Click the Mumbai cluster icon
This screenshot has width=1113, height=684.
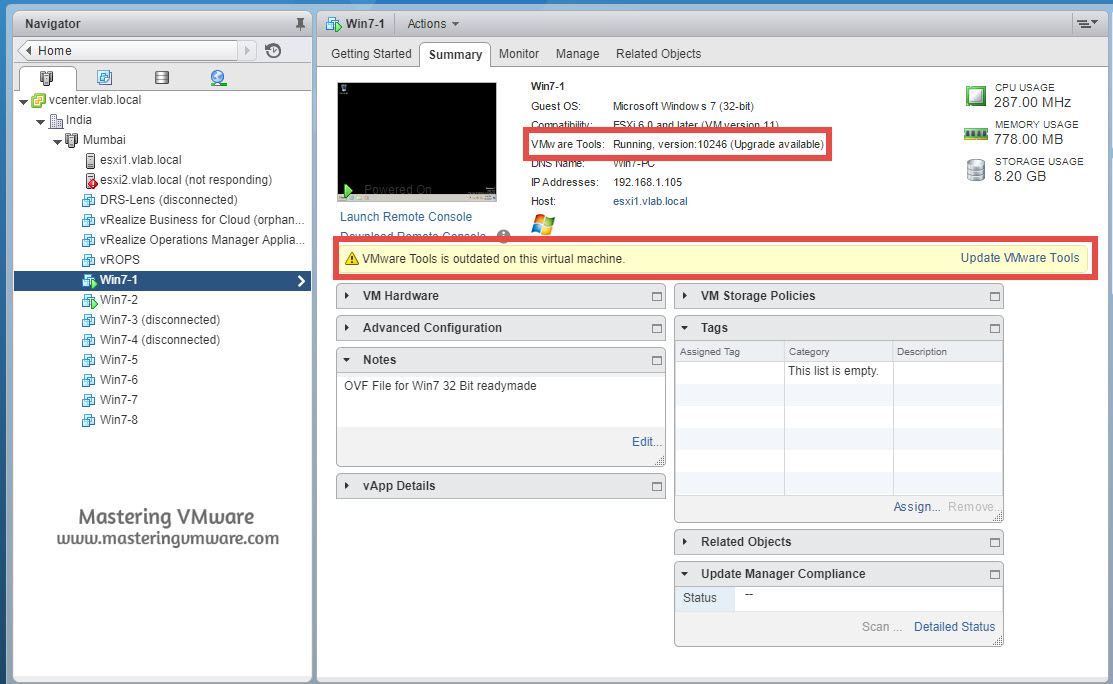[72, 140]
